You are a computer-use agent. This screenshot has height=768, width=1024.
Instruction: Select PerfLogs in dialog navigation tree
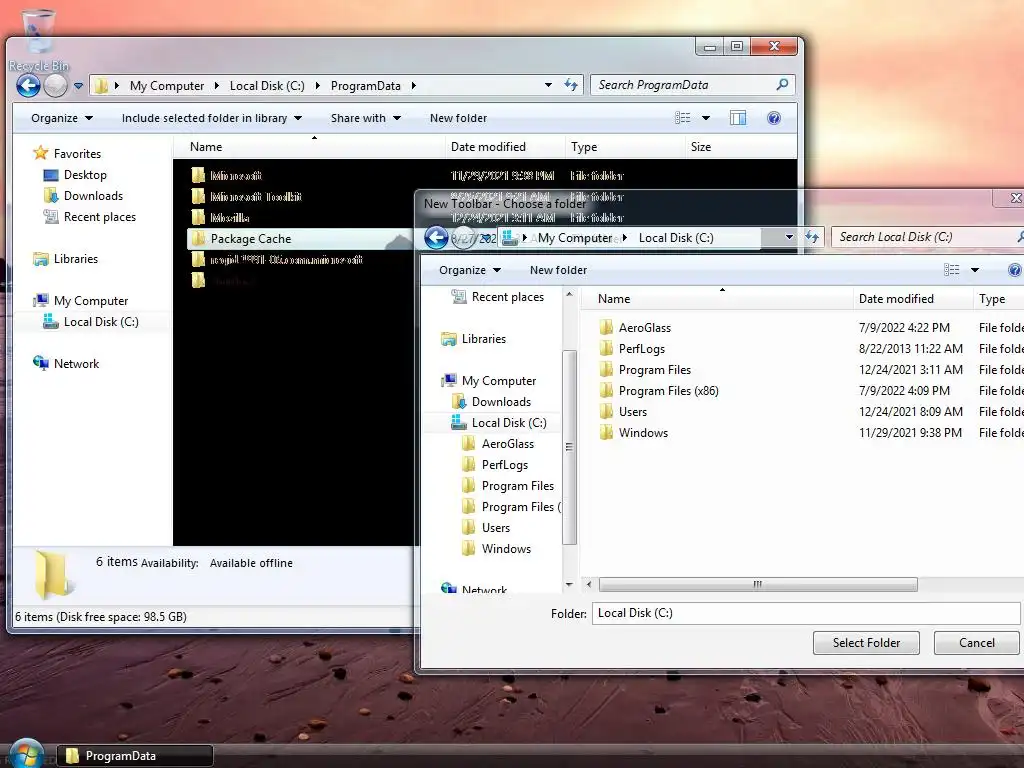tap(505, 465)
